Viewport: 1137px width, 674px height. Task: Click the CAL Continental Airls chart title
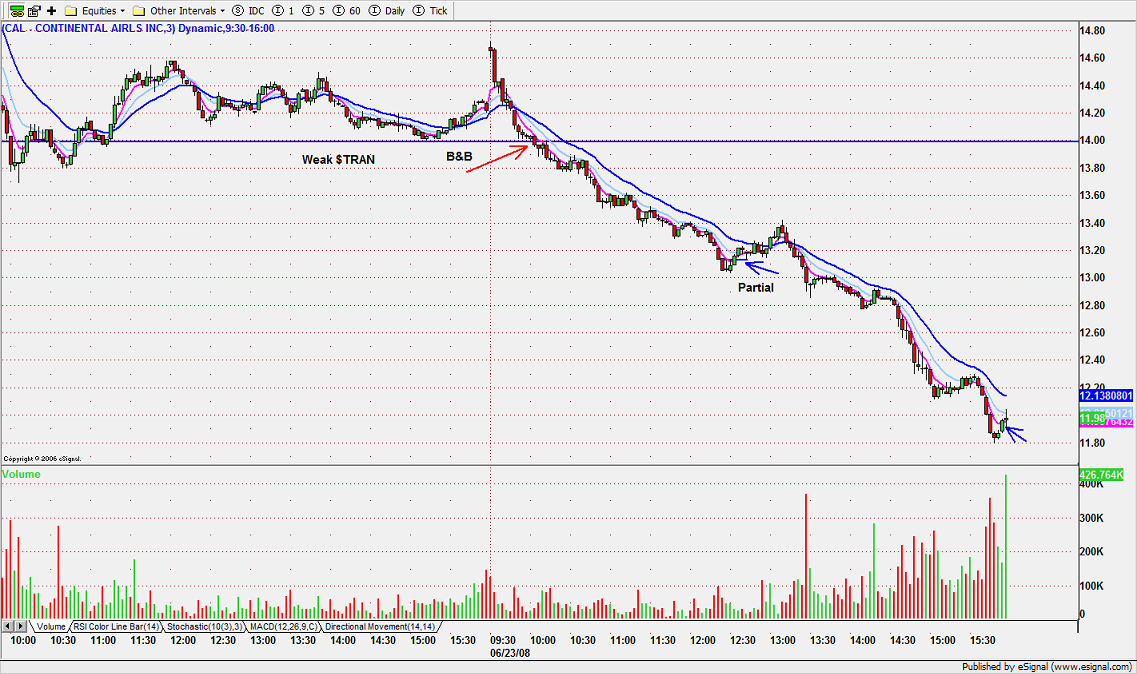138,28
